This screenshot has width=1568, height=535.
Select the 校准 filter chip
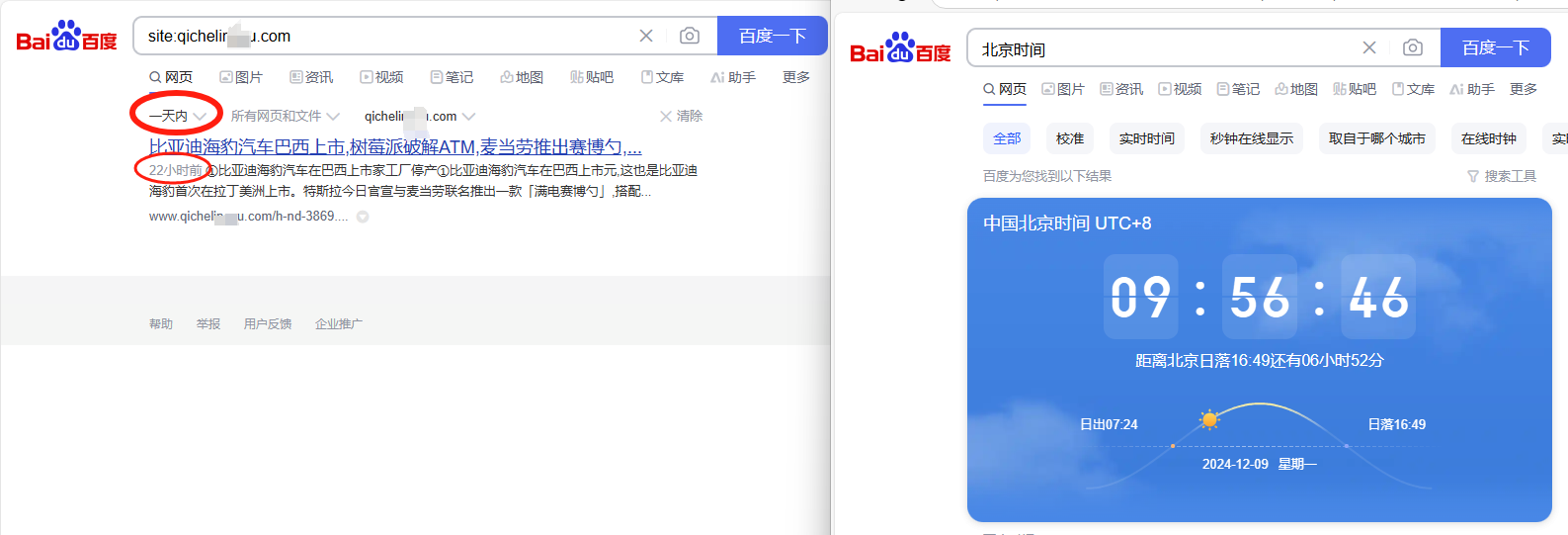pos(1069,138)
